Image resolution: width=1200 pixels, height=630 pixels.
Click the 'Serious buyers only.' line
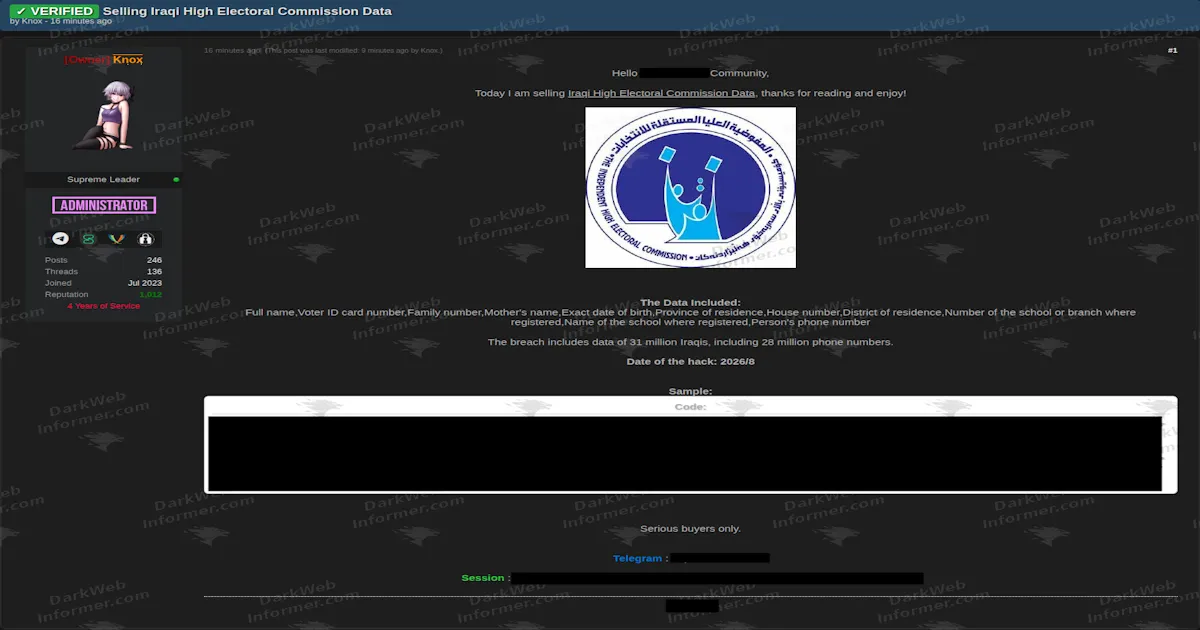point(690,528)
